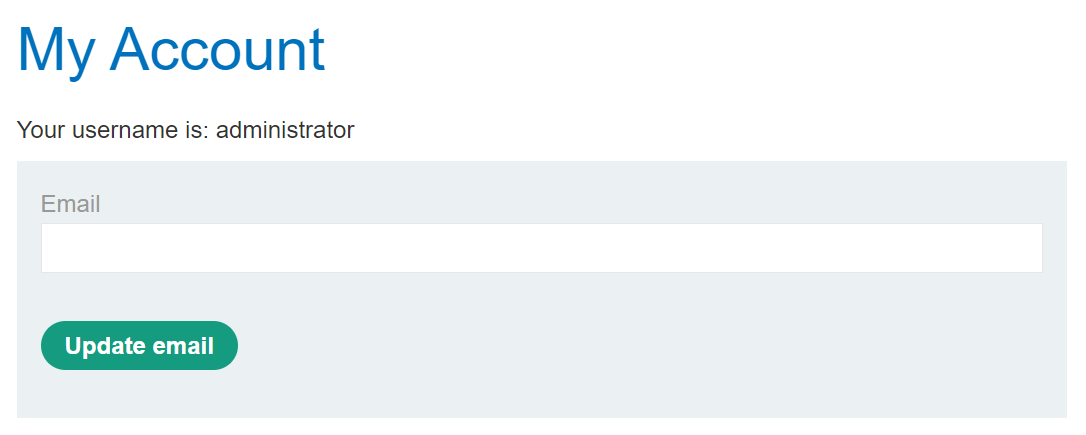Viewport: 1086px width, 435px height.
Task: Click the Update email button
Action: (x=139, y=346)
